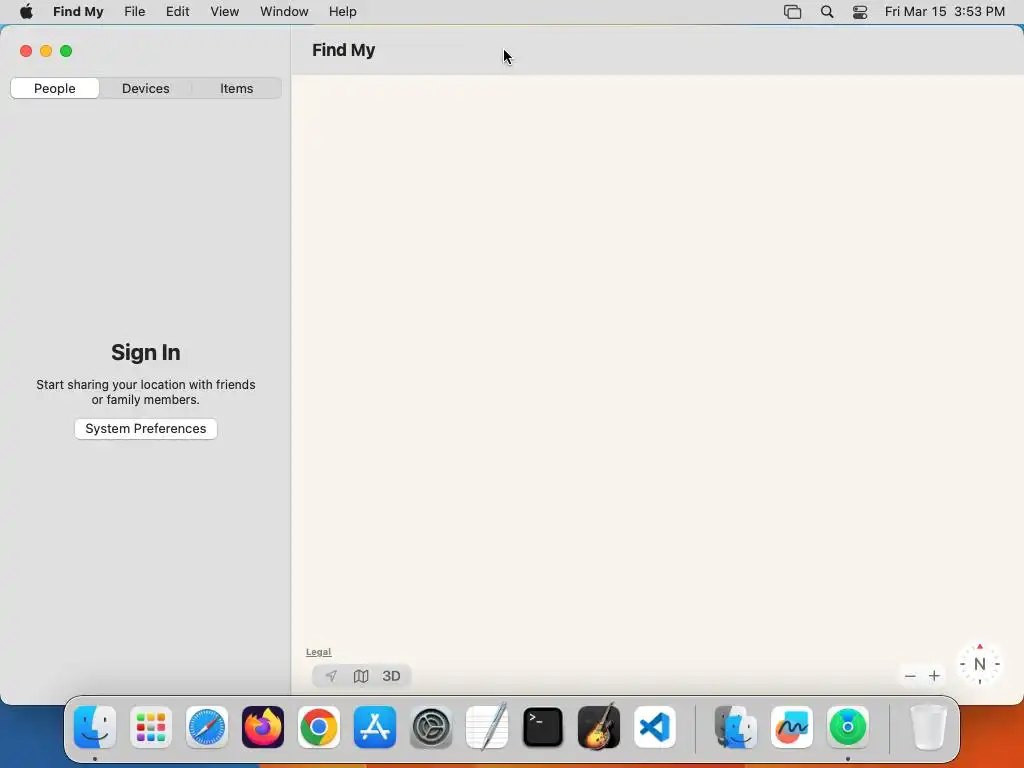Zoom in with the plus button

coord(935,676)
